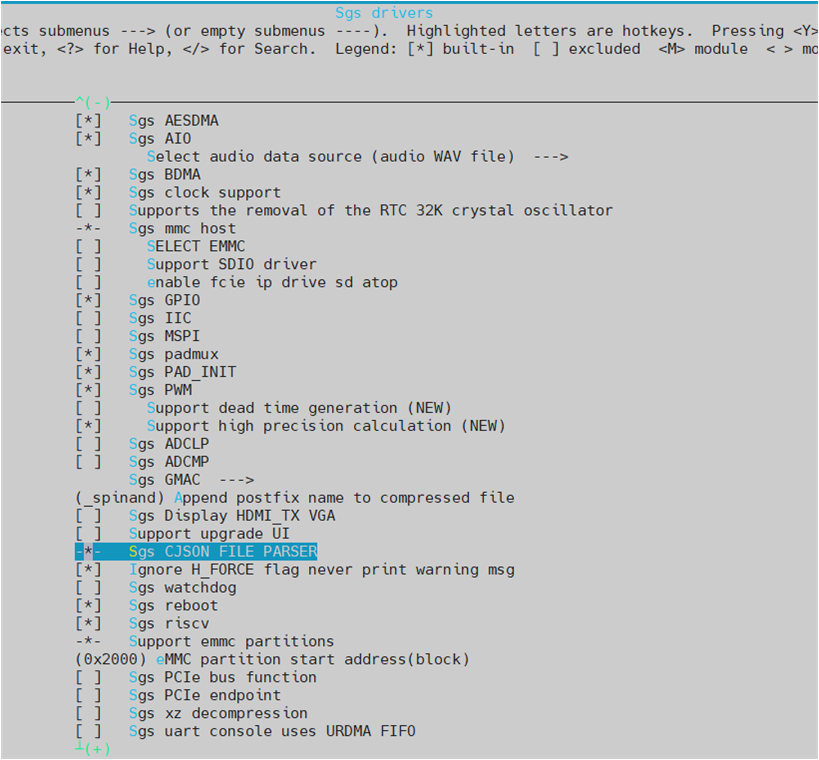
Task: Edit eMMC partition start address value
Action: click(x=272, y=660)
